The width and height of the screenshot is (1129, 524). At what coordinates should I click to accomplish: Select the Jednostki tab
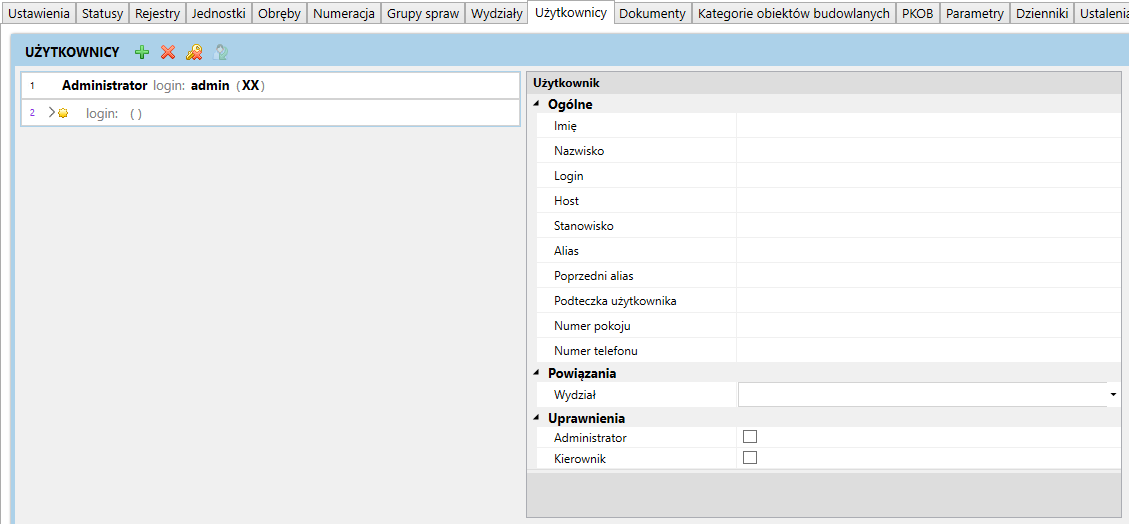(219, 13)
